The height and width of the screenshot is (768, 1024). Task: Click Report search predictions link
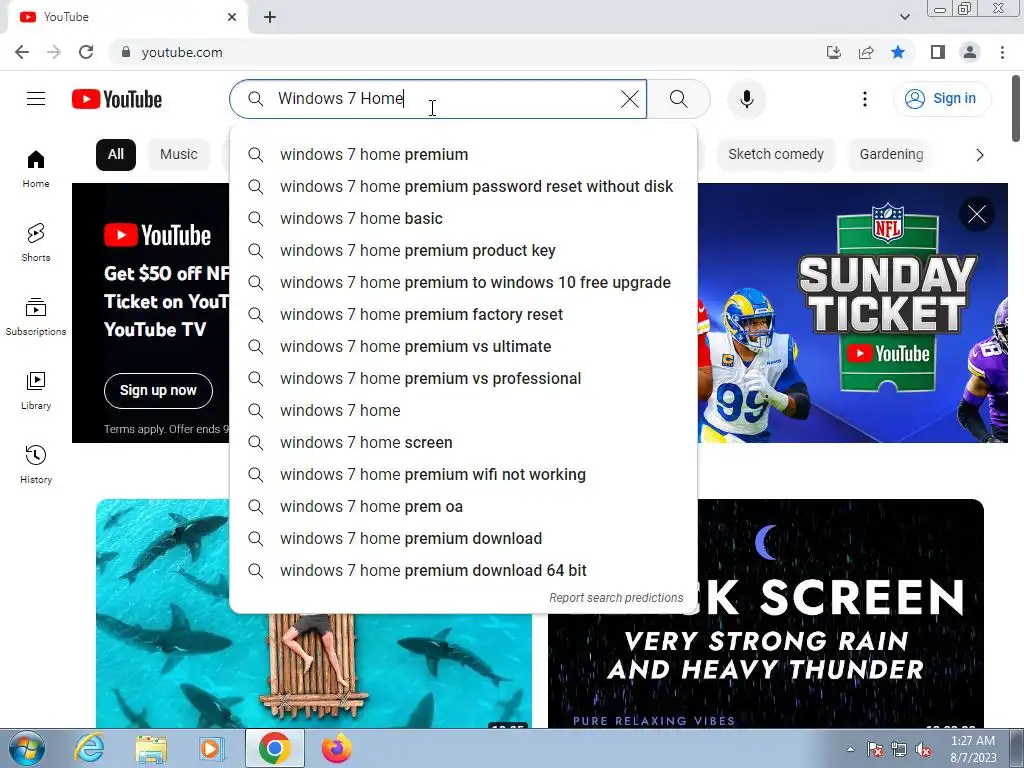coord(616,598)
